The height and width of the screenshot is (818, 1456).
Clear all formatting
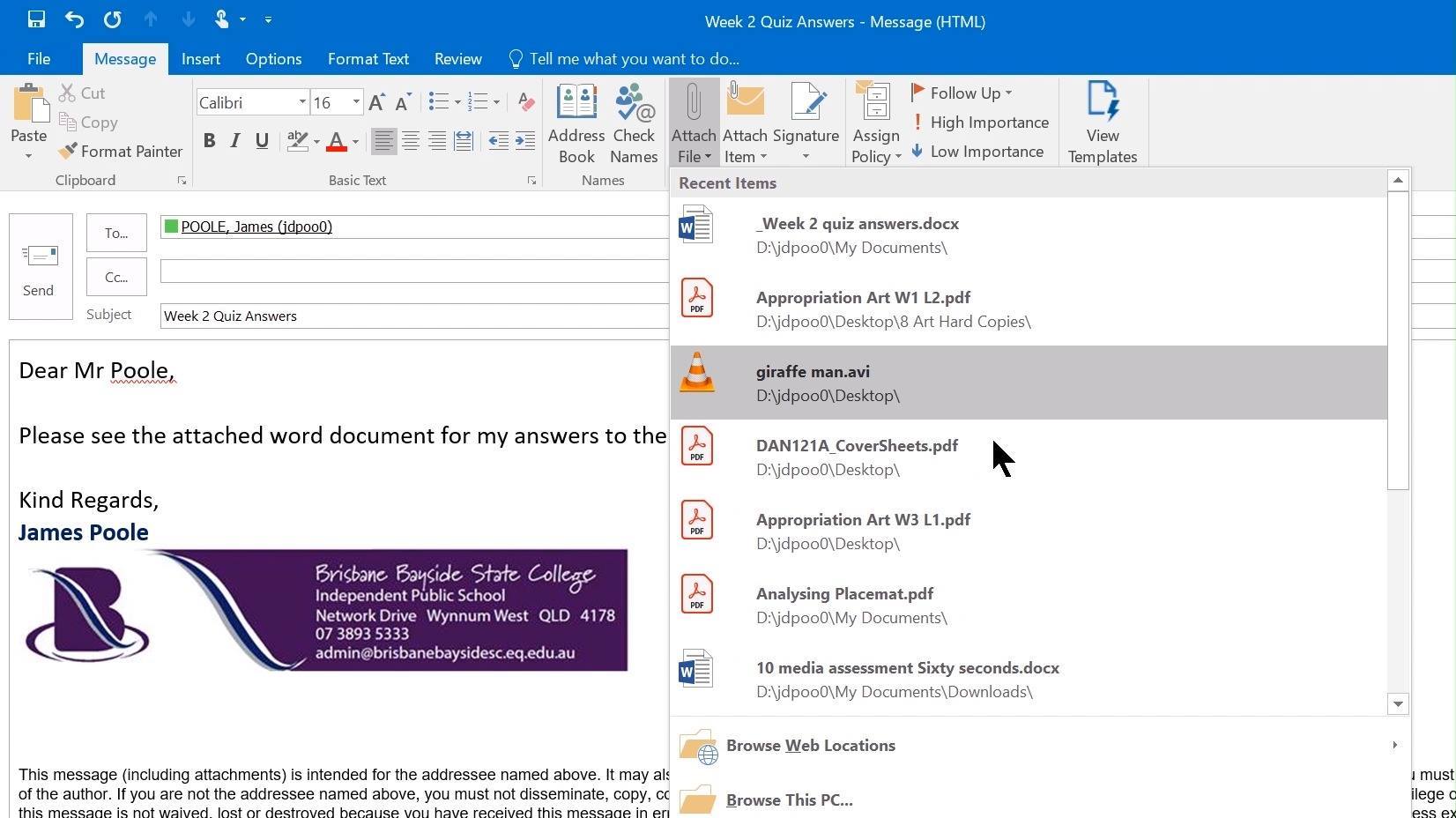click(525, 102)
